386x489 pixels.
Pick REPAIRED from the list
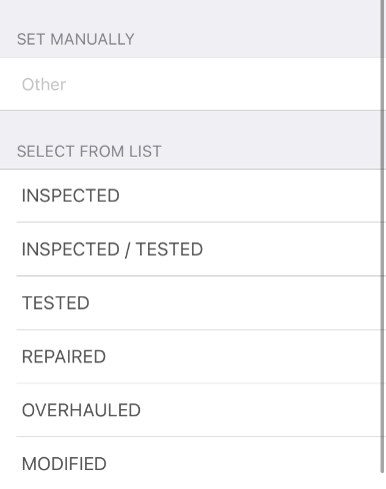click(191, 356)
